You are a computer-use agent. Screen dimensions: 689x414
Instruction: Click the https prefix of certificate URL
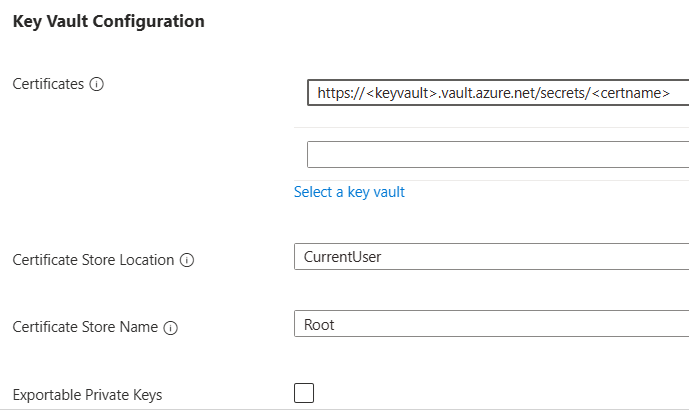pyautogui.click(x=335, y=93)
